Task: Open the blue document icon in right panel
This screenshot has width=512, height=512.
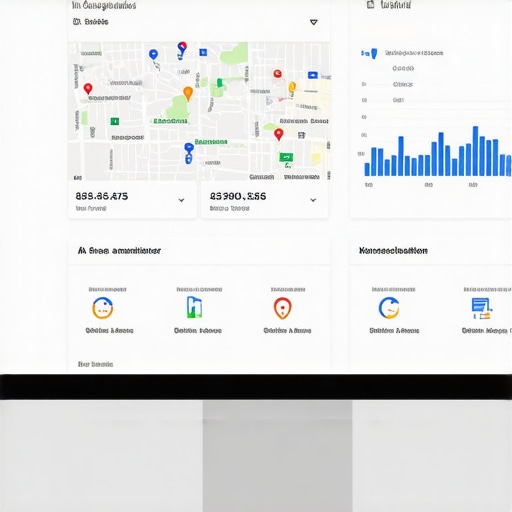Action: pyautogui.click(x=482, y=309)
